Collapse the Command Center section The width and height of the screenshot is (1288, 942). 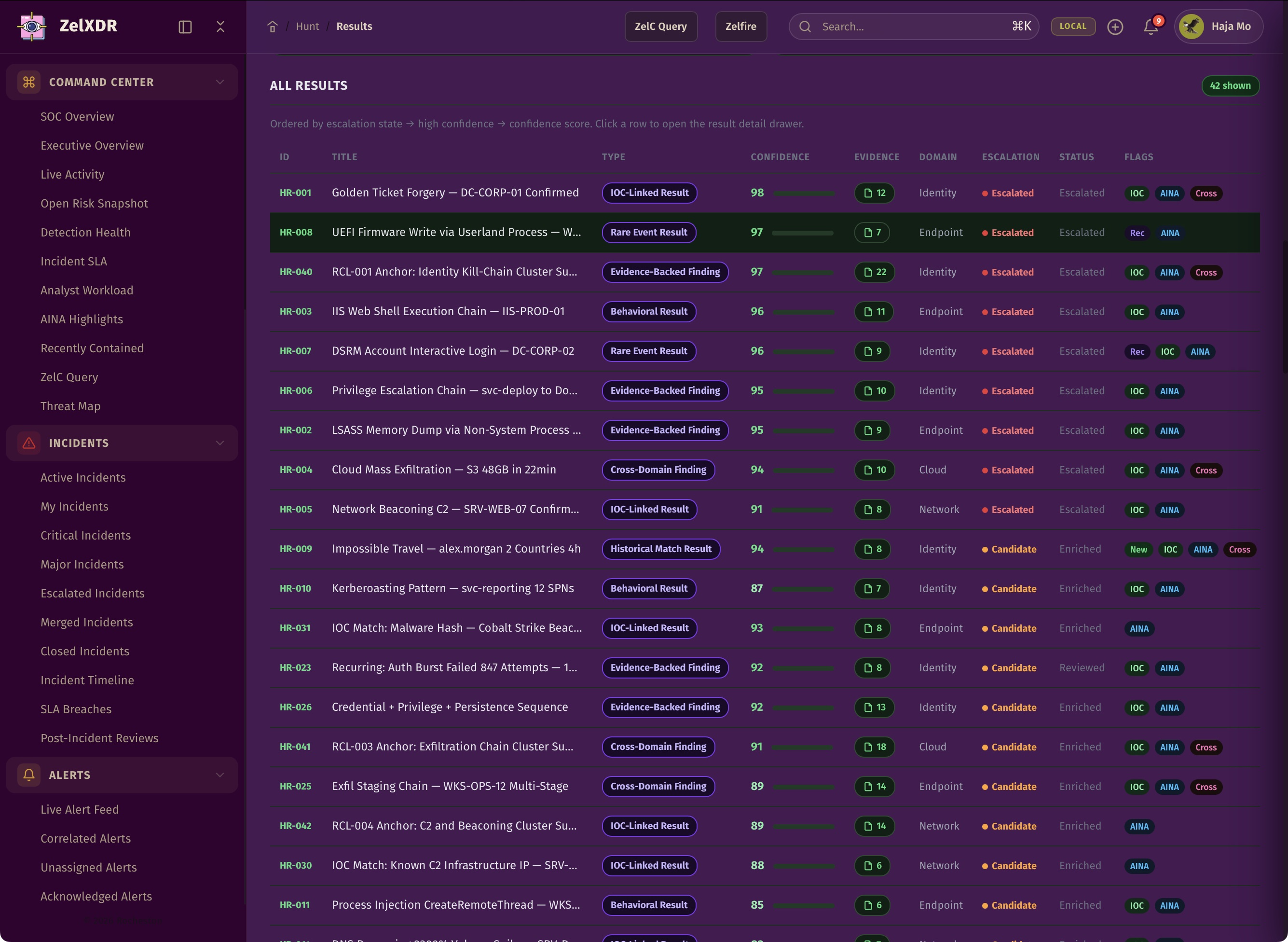pyautogui.click(x=220, y=82)
